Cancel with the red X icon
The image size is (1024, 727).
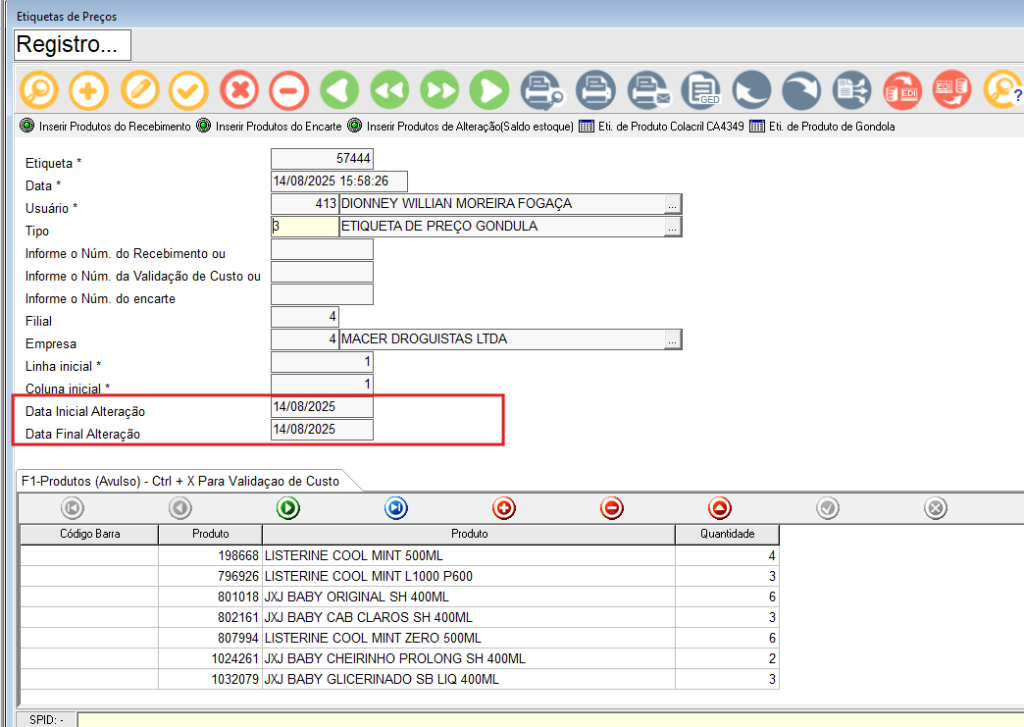coord(239,90)
